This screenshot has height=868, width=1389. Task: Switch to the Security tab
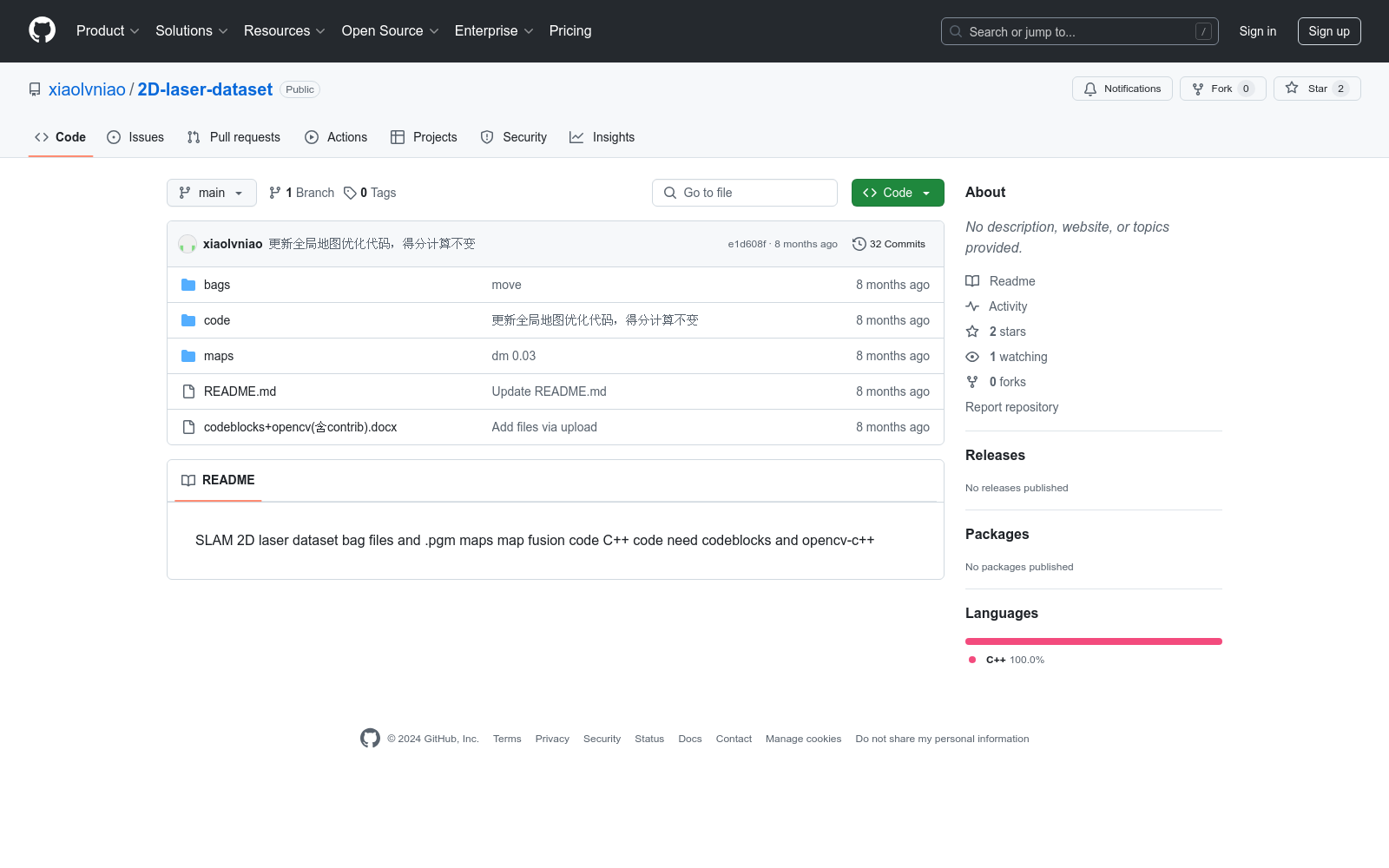click(x=514, y=137)
